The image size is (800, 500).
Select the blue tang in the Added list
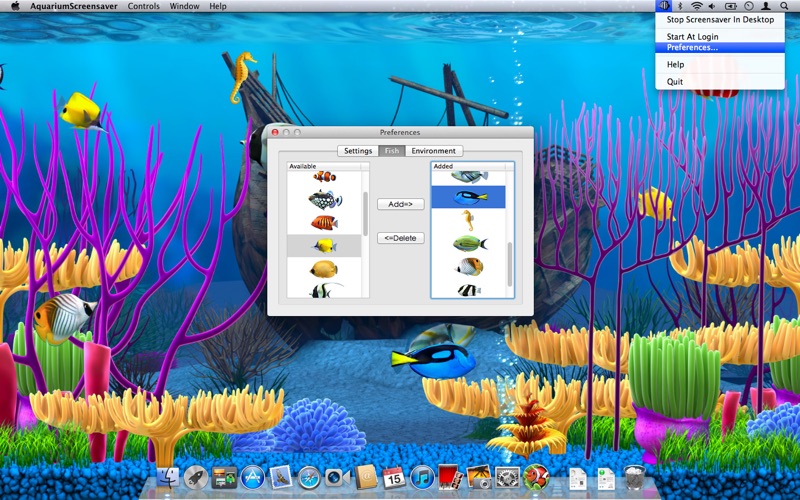(467, 197)
